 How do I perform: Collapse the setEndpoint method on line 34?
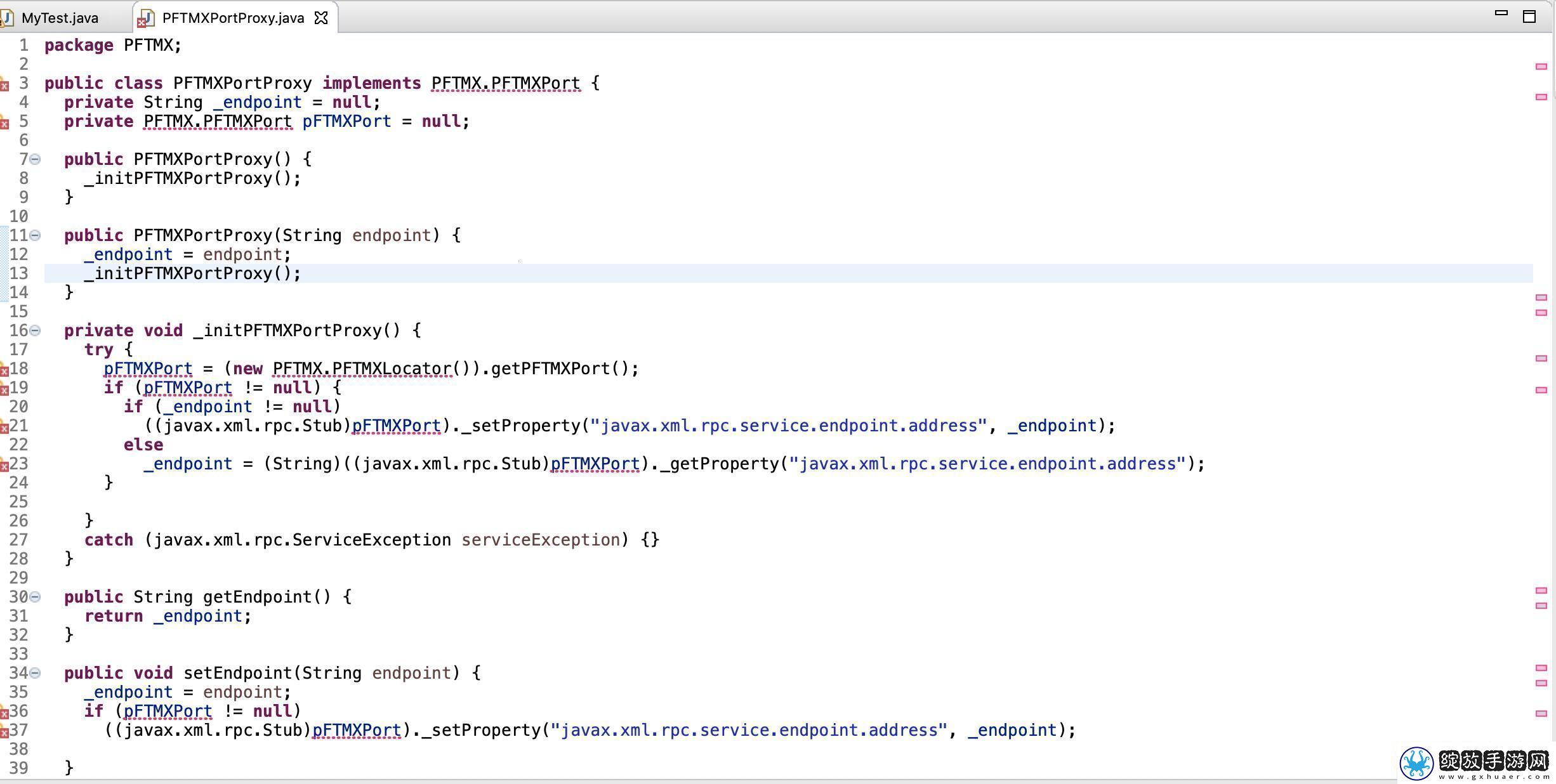36,673
